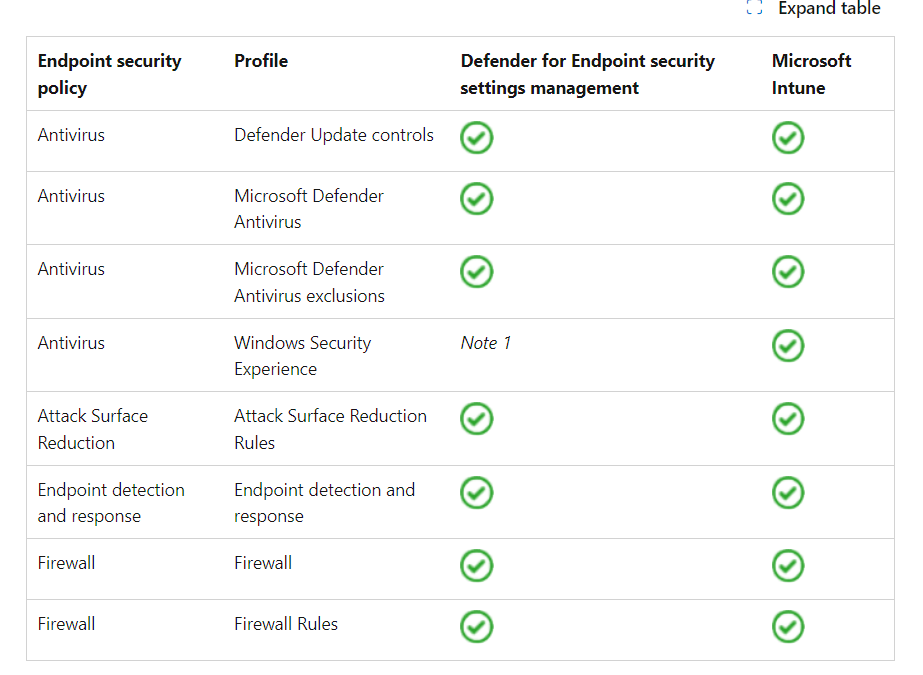The image size is (923, 675).
Task: Click Defender checkmark in Firewall Rules row
Action: (476, 627)
